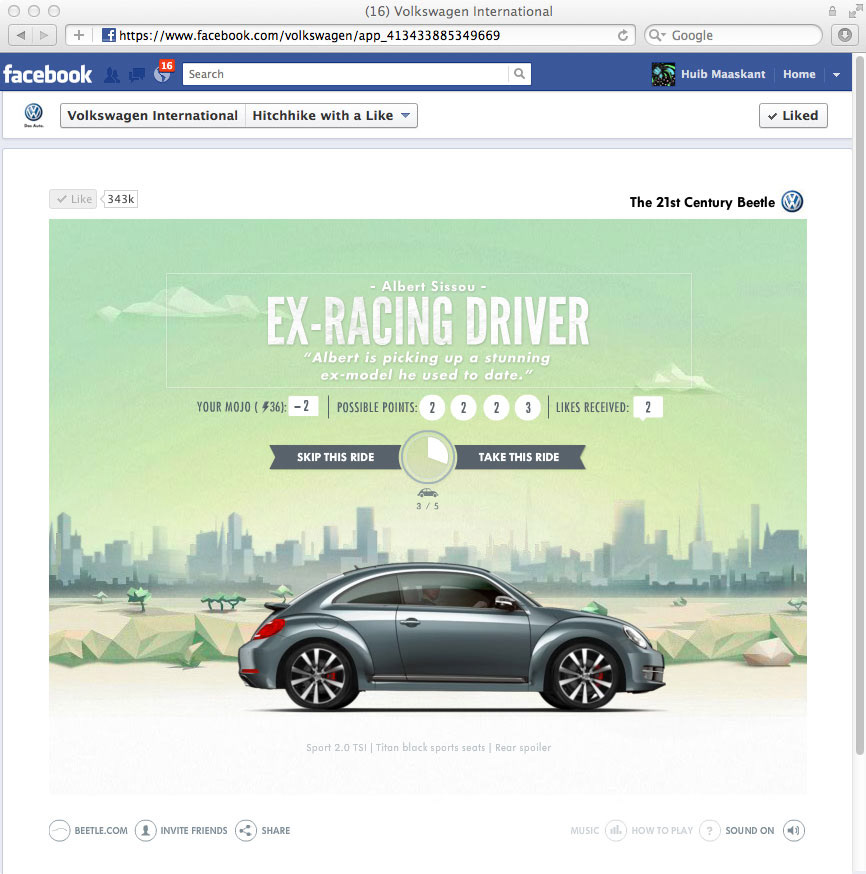This screenshot has width=866, height=874.
Task: Click browser Forward arrow button
Action: [43, 35]
